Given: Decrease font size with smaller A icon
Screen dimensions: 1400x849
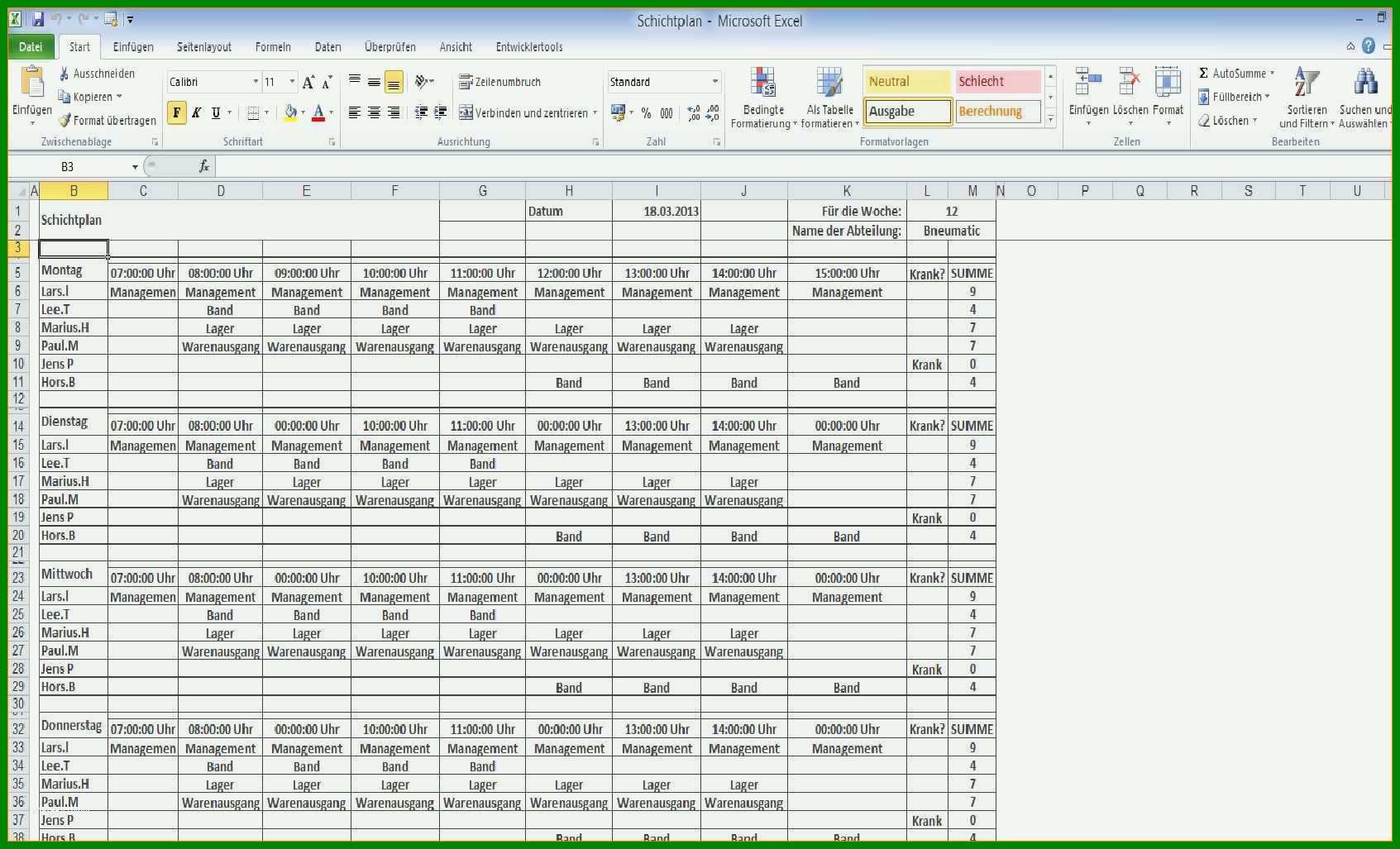Looking at the screenshot, I should [x=327, y=82].
